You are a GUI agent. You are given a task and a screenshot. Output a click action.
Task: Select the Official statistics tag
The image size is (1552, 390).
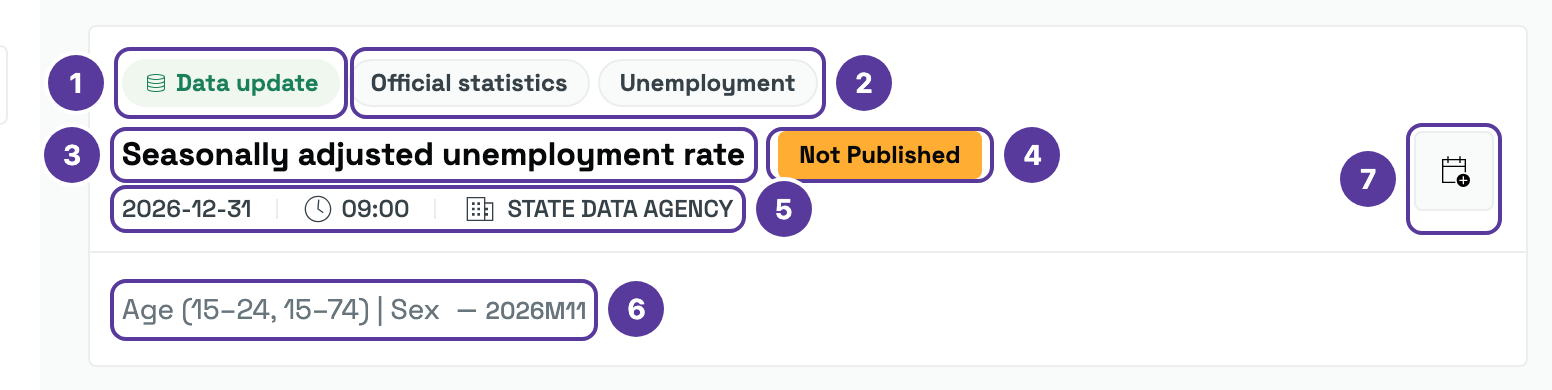tap(469, 83)
